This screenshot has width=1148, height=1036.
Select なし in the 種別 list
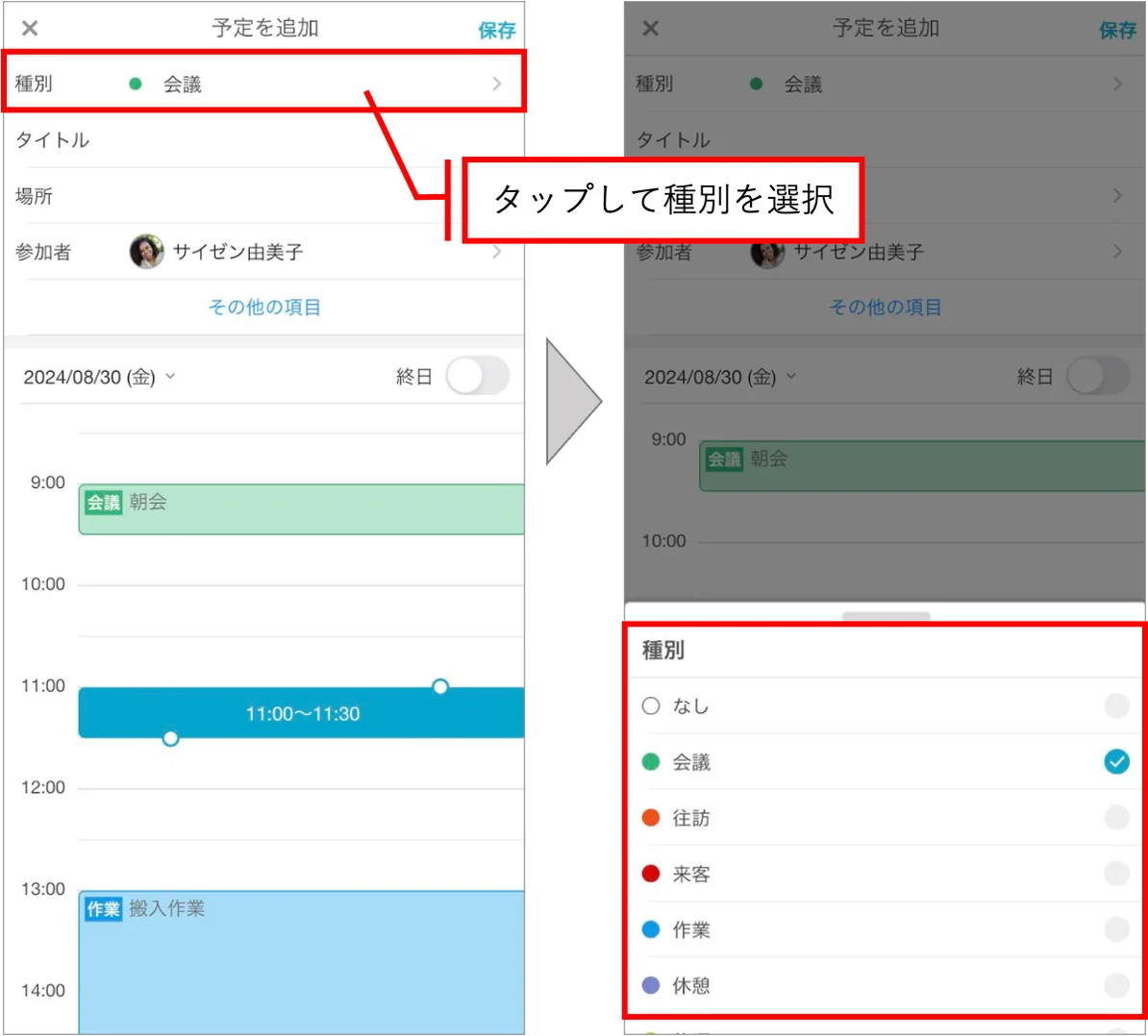coord(886,706)
